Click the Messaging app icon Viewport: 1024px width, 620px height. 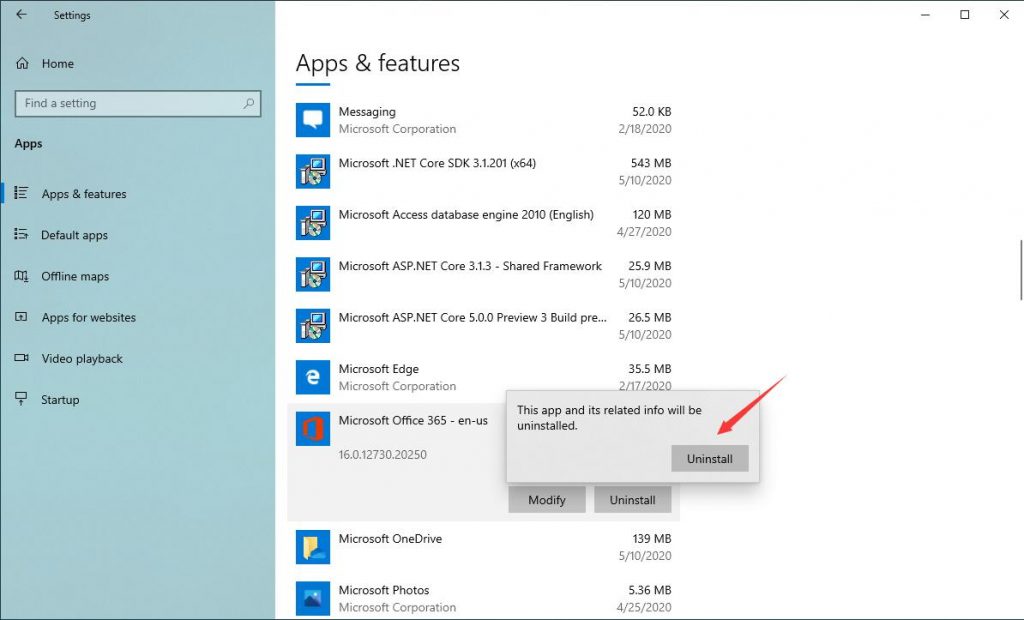click(313, 120)
